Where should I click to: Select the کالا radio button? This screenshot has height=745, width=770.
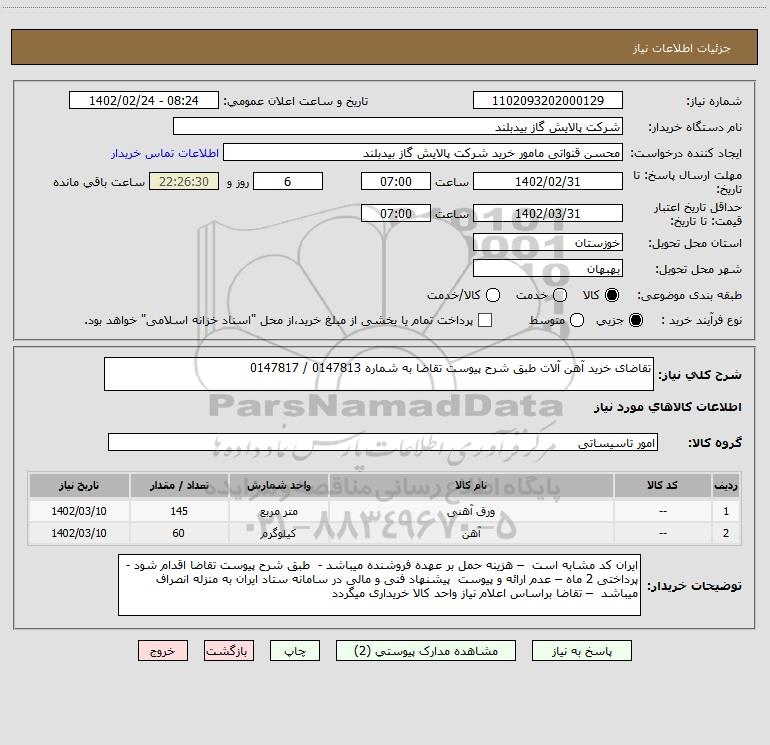[612, 295]
